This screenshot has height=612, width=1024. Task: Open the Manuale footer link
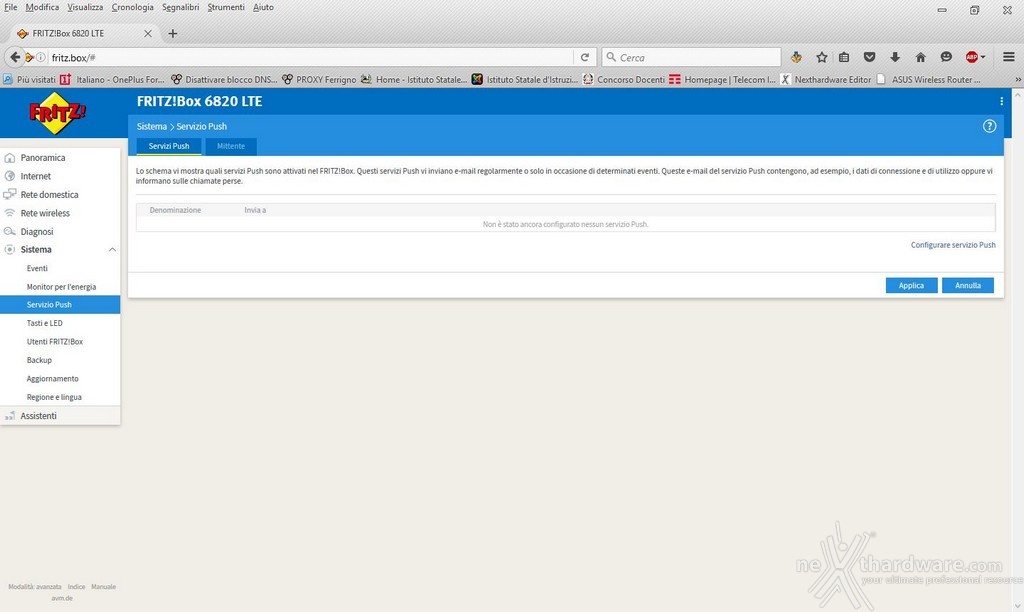[x=103, y=587]
